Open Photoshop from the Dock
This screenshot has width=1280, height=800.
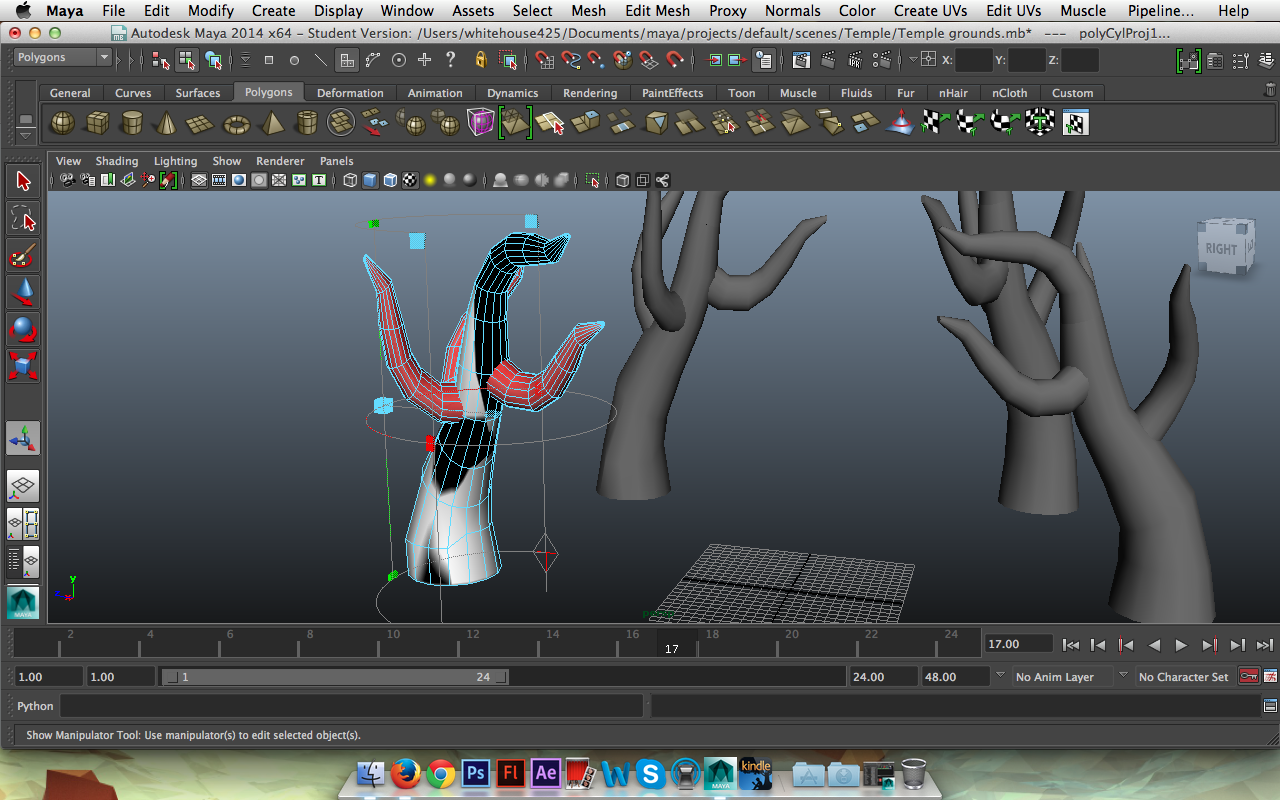pyautogui.click(x=476, y=773)
